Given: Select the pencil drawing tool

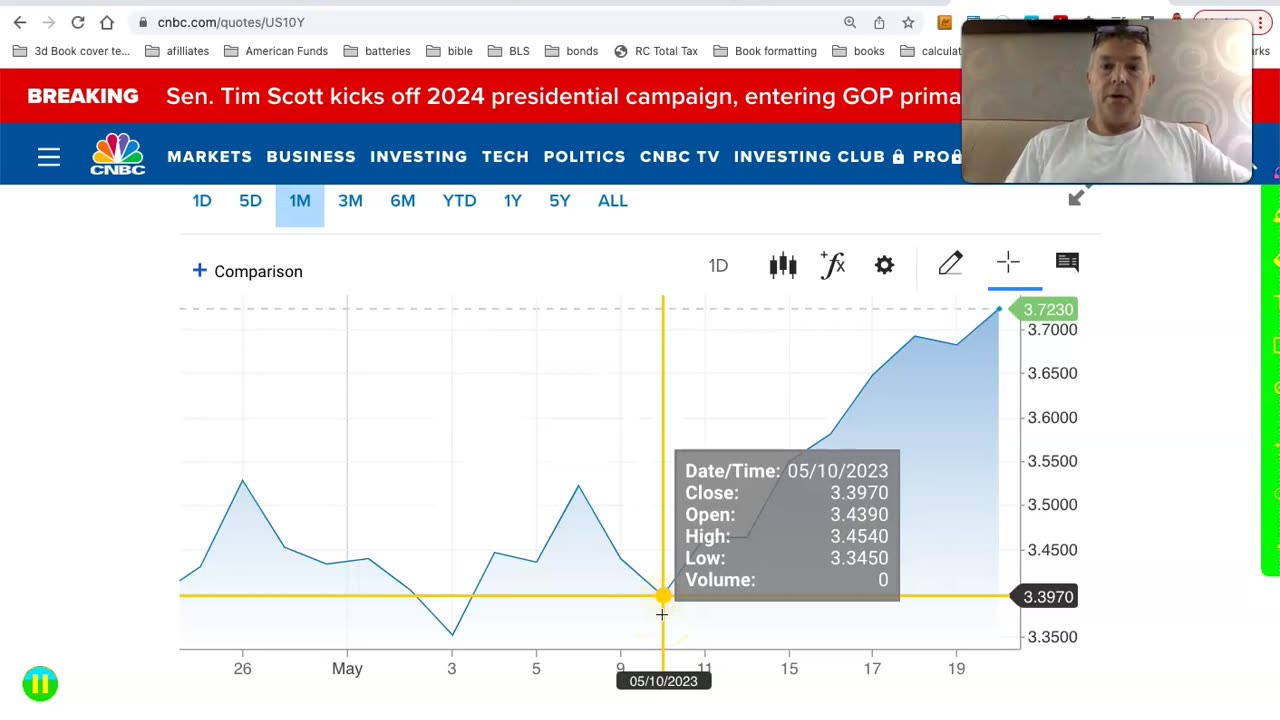Looking at the screenshot, I should 950,263.
